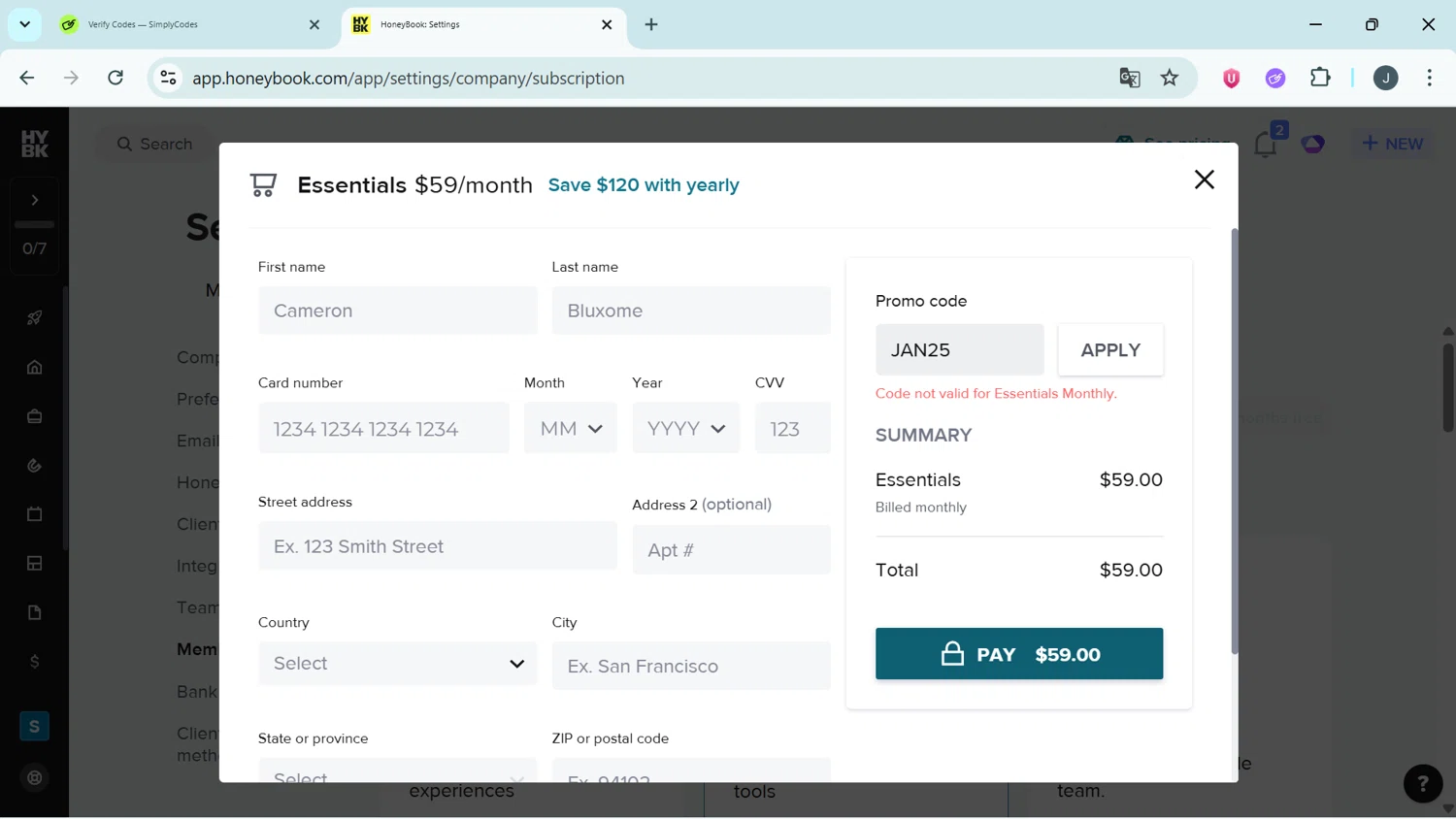
Task: Click the URL address bar
Action: pos(641,78)
